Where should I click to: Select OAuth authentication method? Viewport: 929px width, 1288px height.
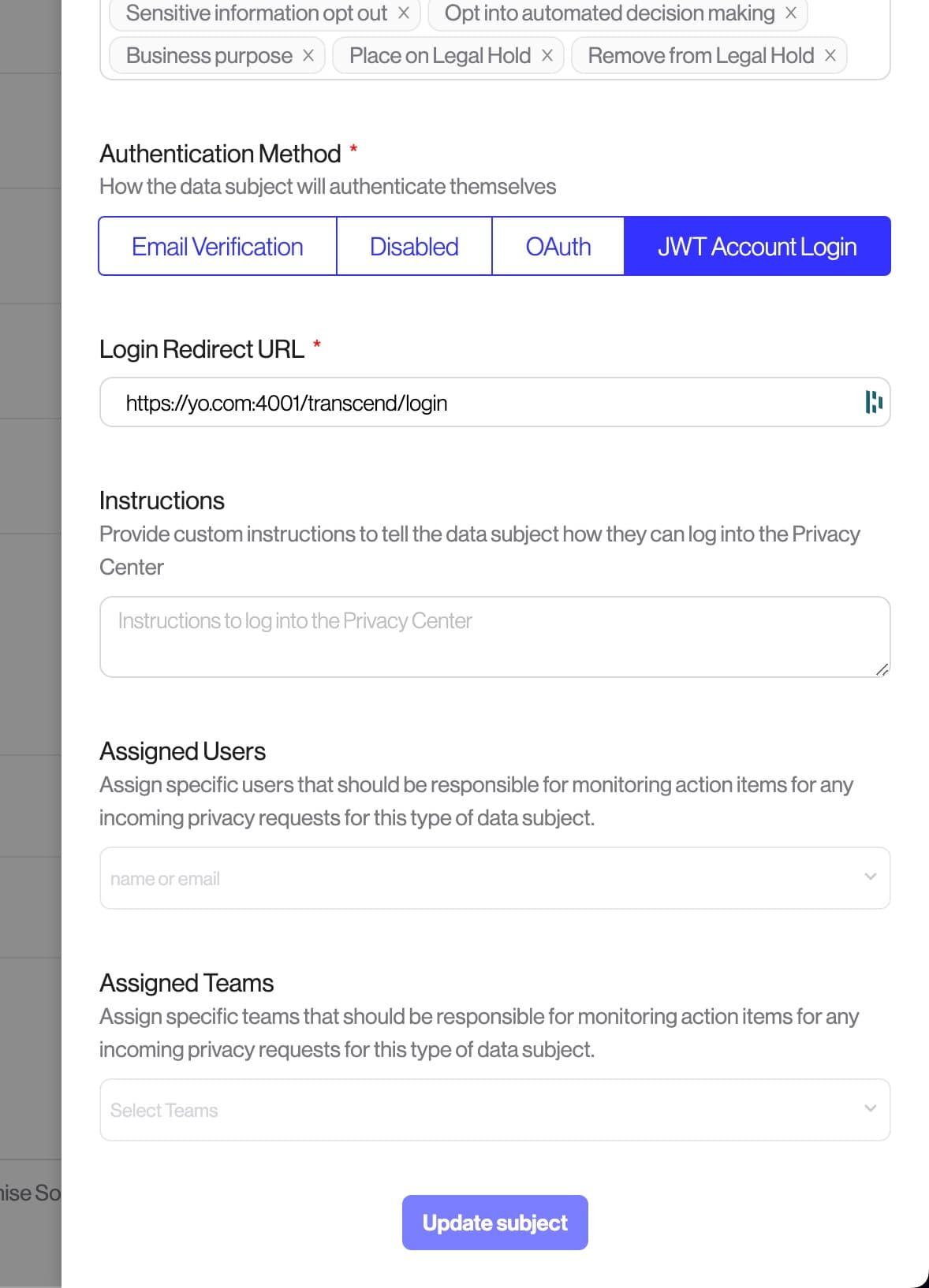[558, 247]
